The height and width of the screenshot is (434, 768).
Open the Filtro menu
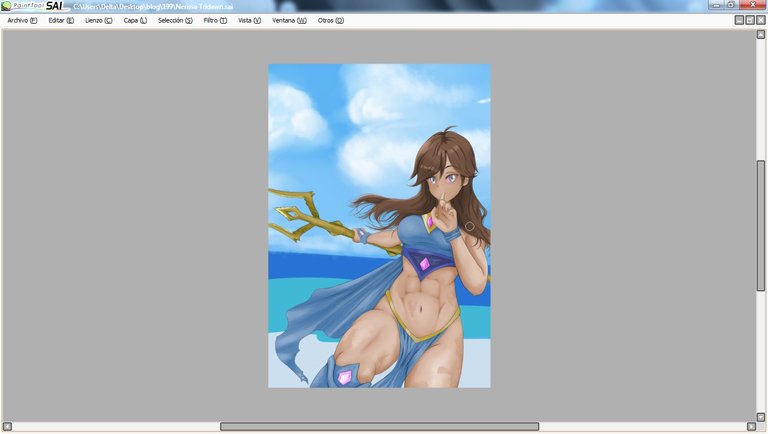[215, 21]
